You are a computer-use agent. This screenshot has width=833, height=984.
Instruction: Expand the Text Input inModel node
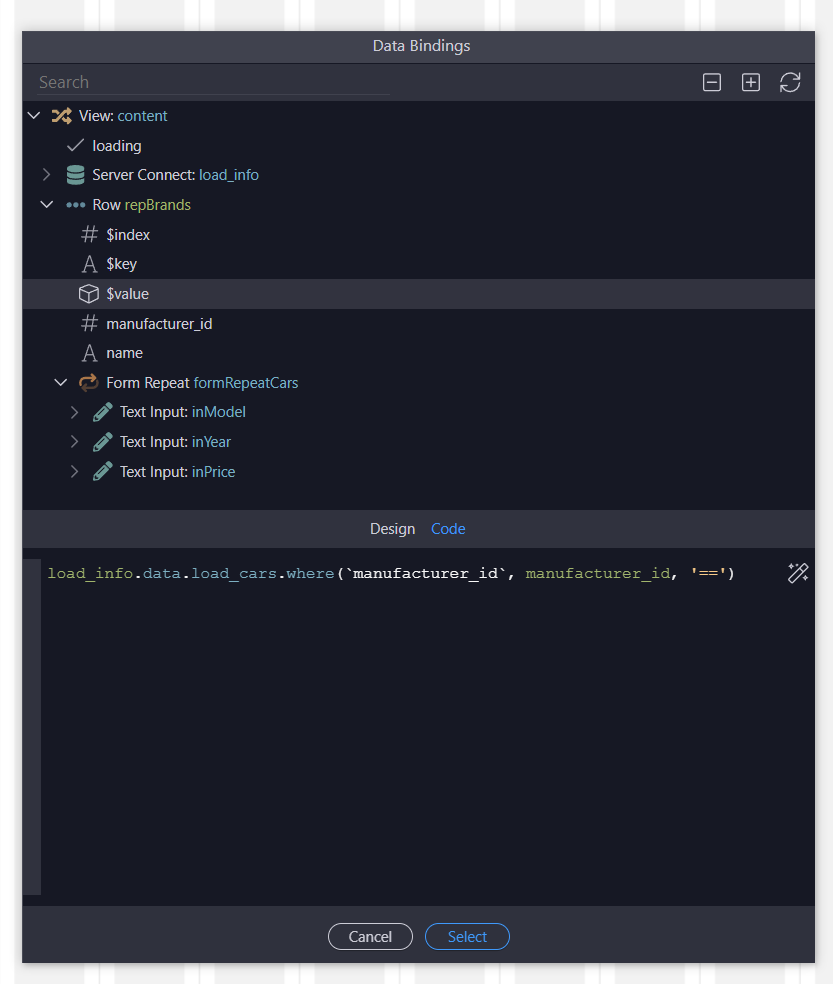tap(74, 412)
